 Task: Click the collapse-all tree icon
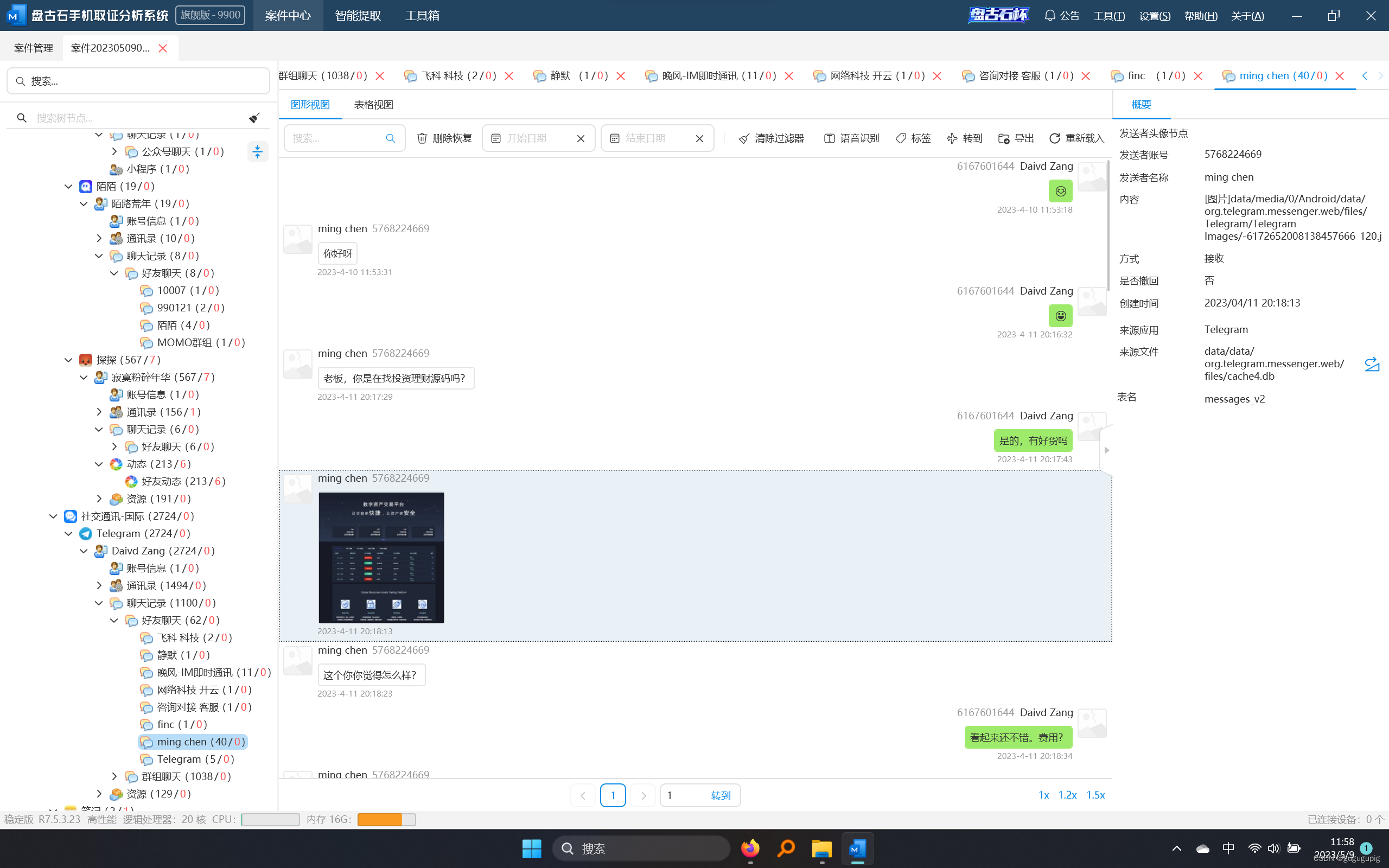257,151
